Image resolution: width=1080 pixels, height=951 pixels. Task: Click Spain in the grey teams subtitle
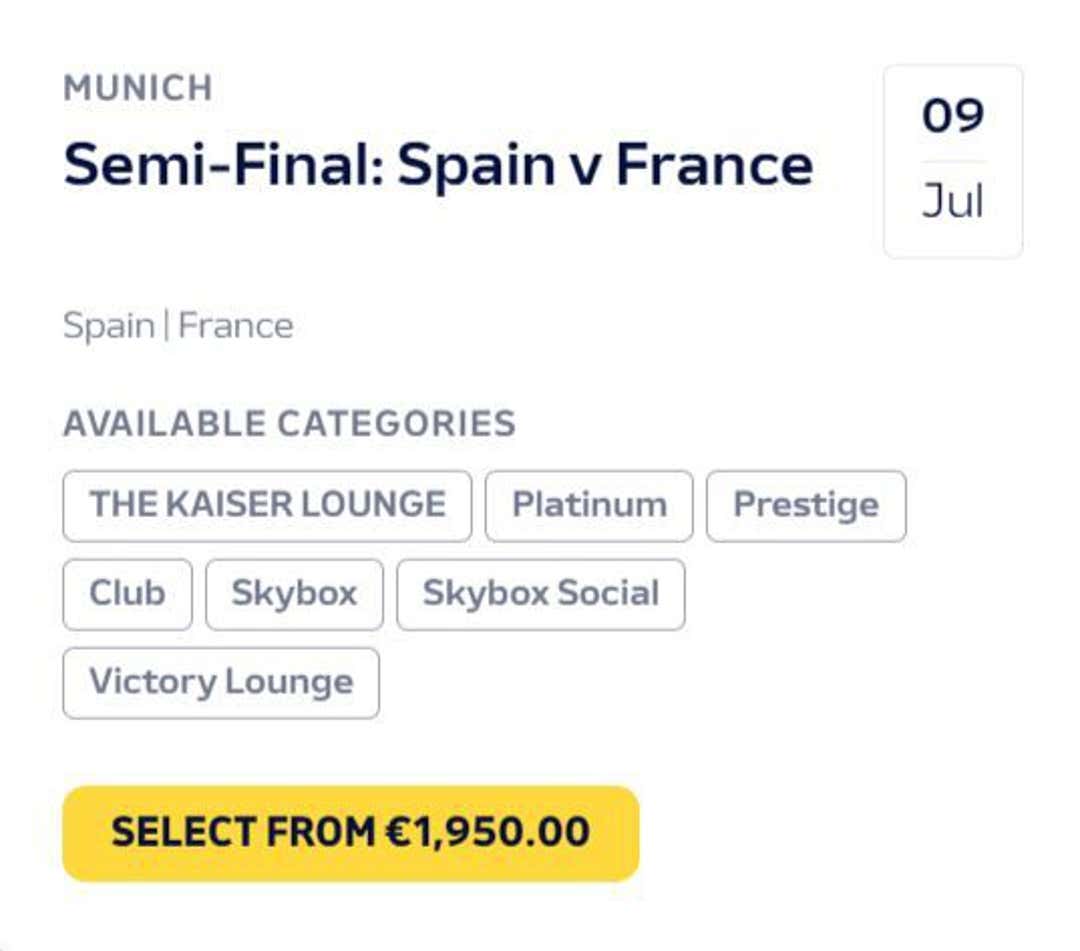(108, 326)
